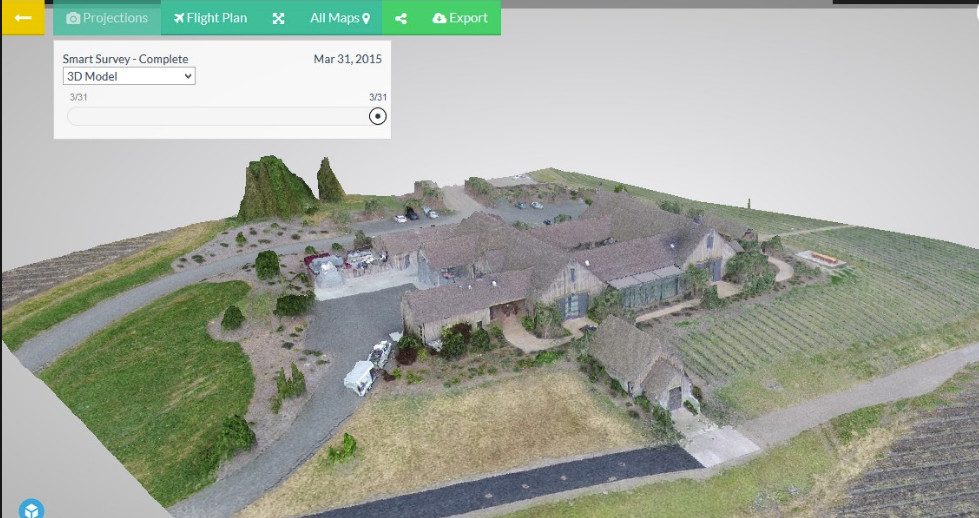Screen dimensions: 979x518
Task: Click the Smart Survey - Complete title
Action: pos(125,59)
